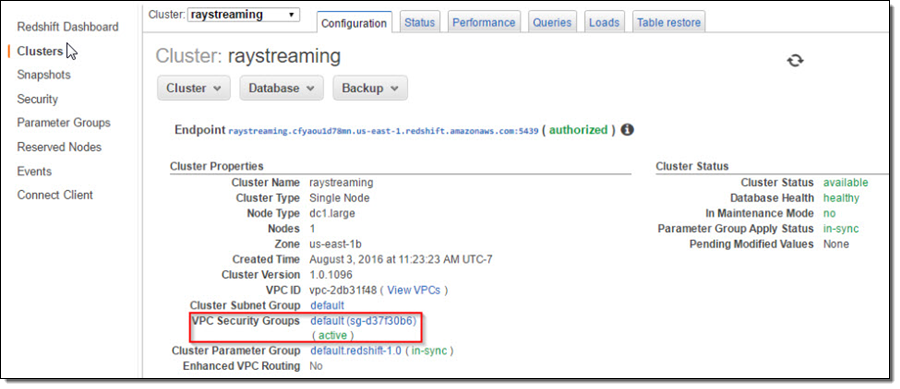900x389 pixels.
Task: Open Reserved Nodes in the sidebar
Action: pos(59,147)
